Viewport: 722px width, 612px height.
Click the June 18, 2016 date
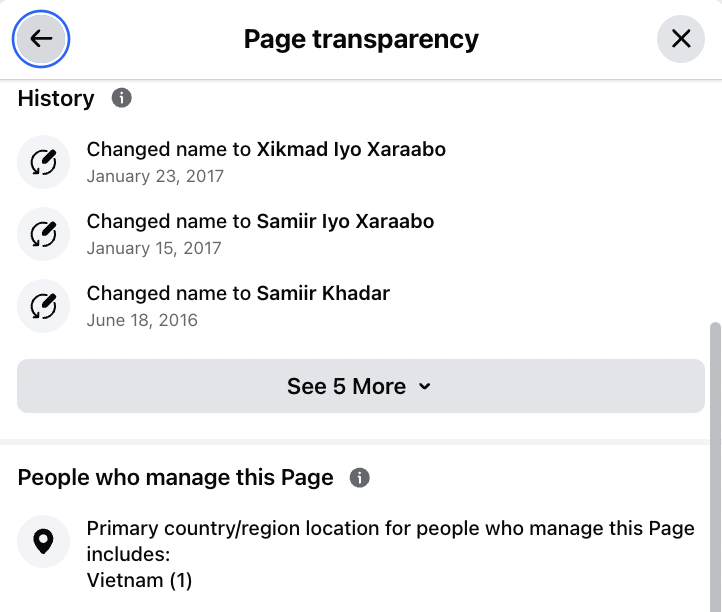[x=142, y=321]
